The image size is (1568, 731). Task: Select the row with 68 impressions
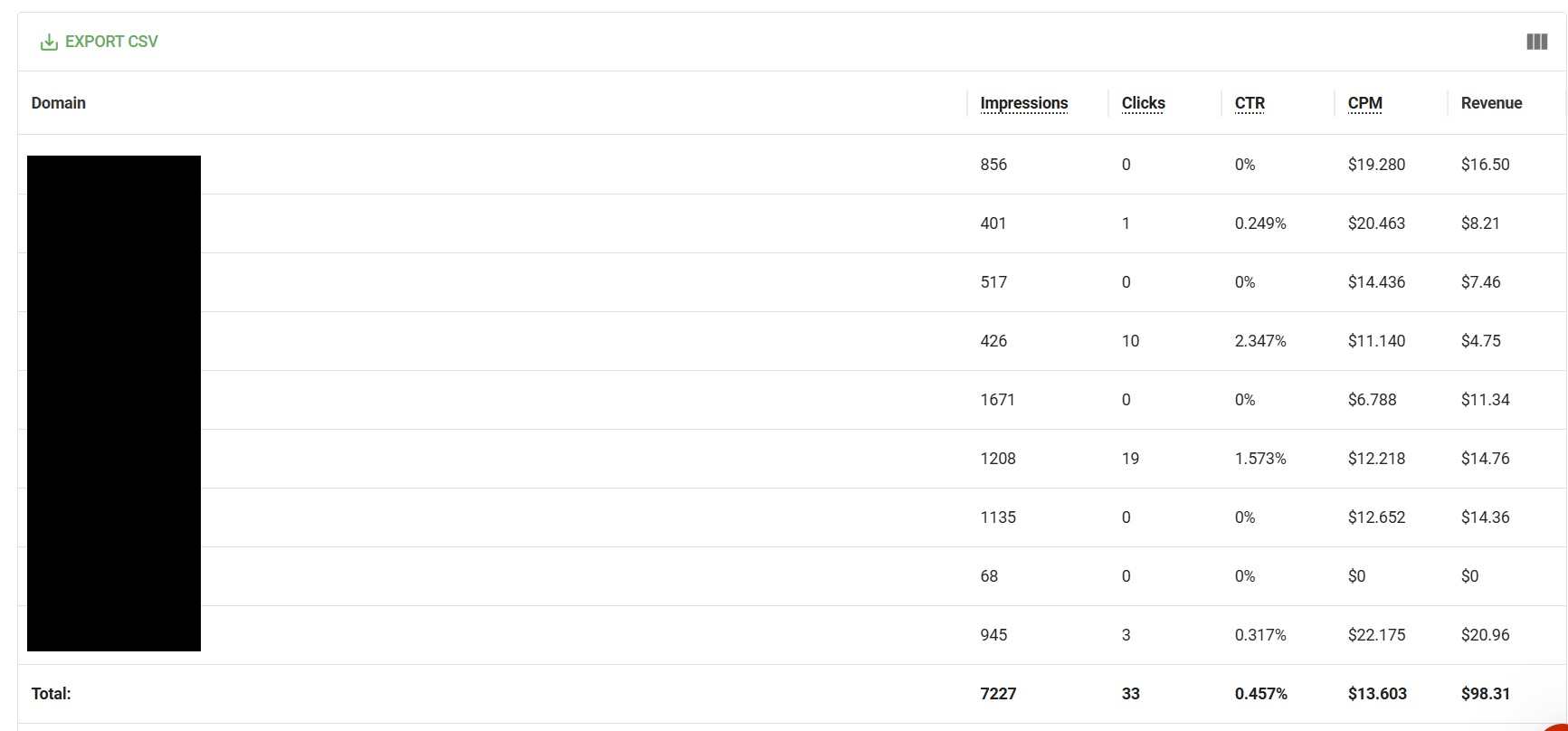click(792, 576)
